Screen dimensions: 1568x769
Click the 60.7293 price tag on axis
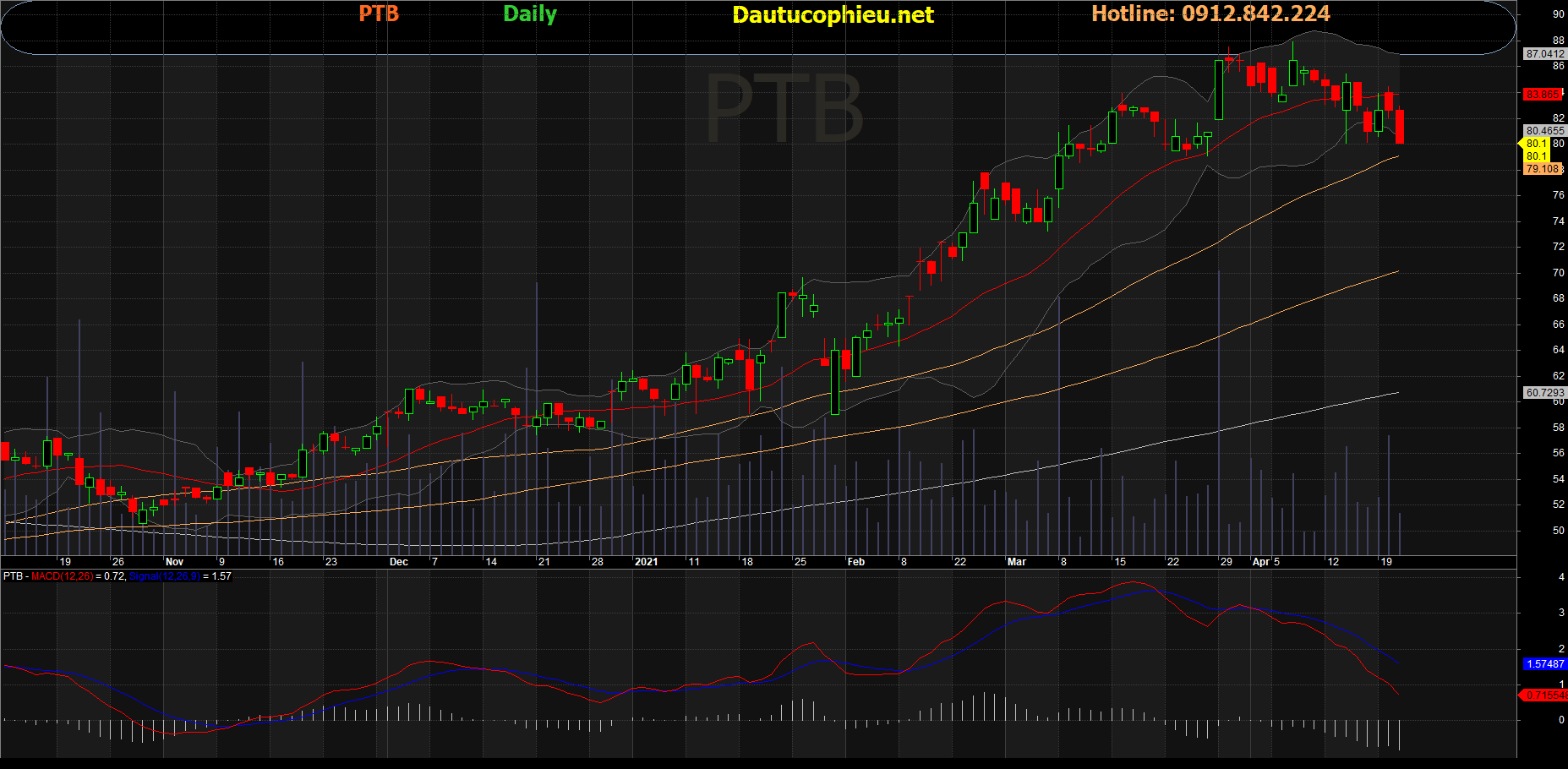pos(1544,393)
